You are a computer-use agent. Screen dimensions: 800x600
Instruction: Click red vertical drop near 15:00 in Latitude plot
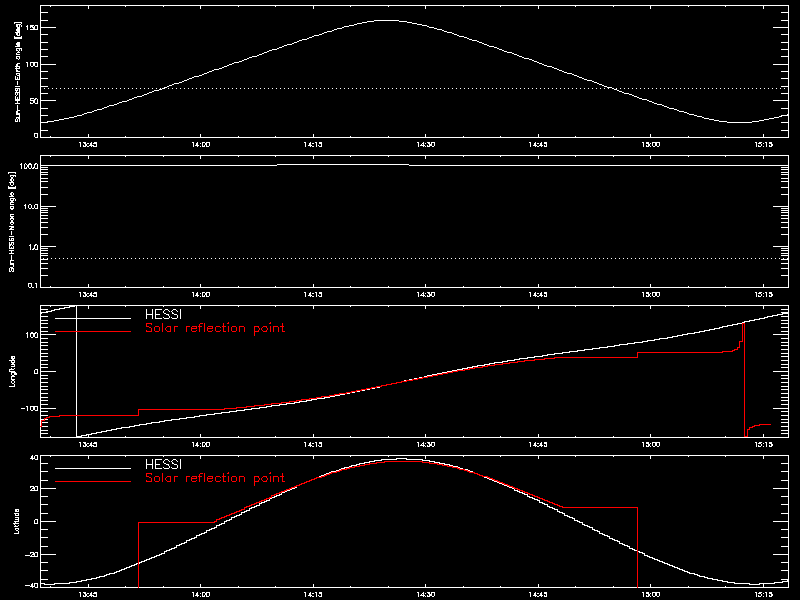637,547
